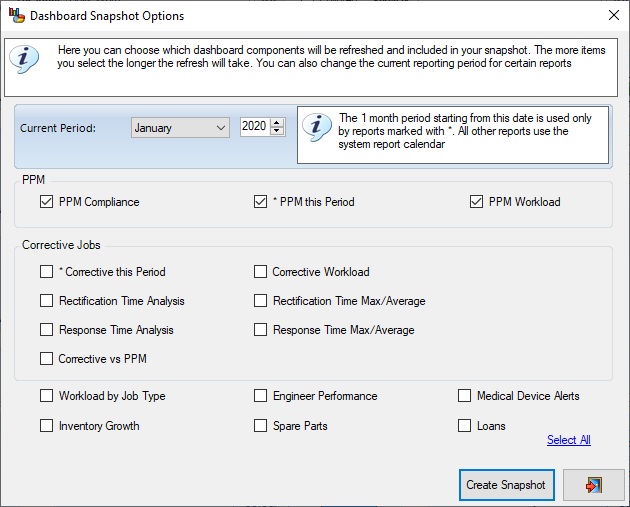Click the dashboard chart icon in title bar
The image size is (630, 507).
16,15
